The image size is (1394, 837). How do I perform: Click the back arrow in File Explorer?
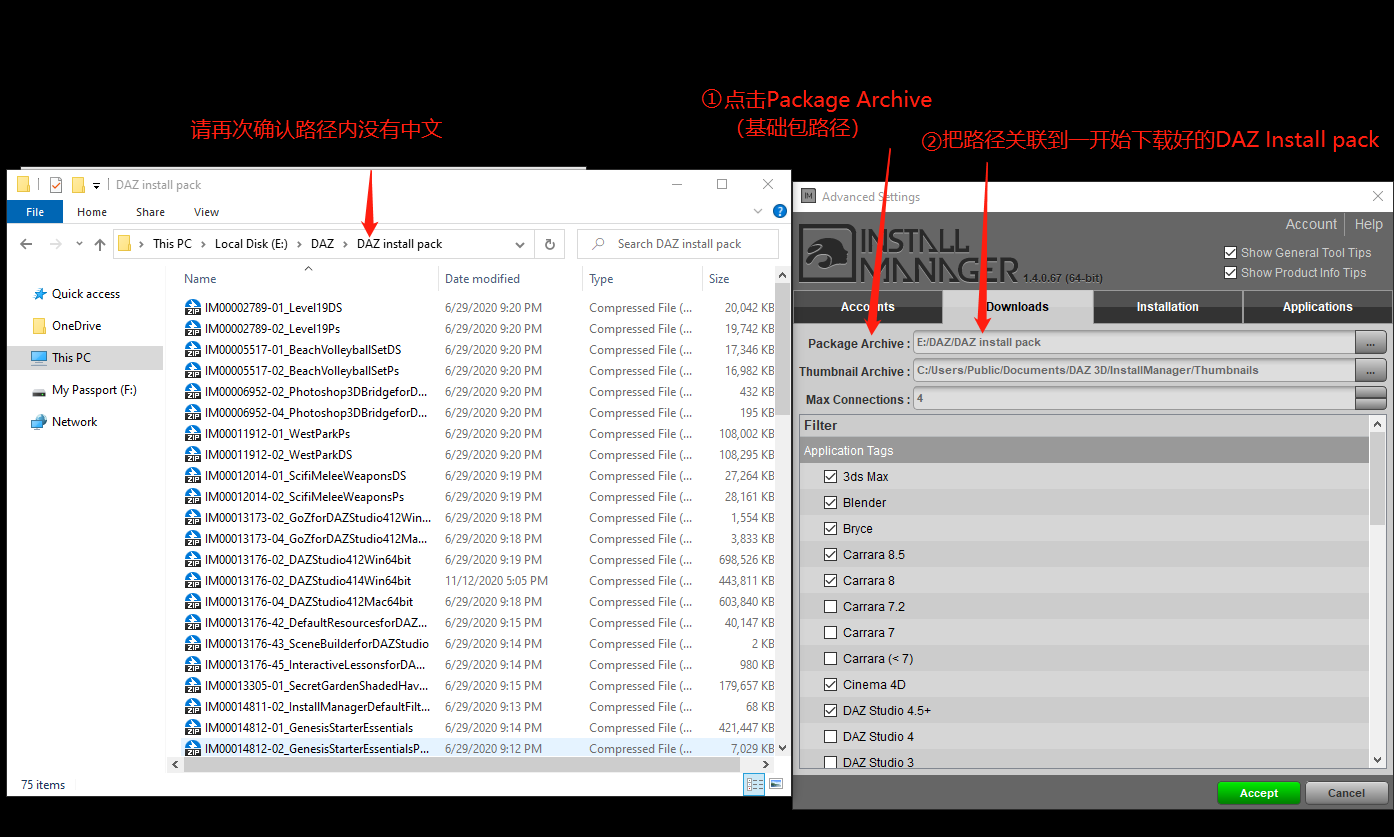pyautogui.click(x=26, y=244)
